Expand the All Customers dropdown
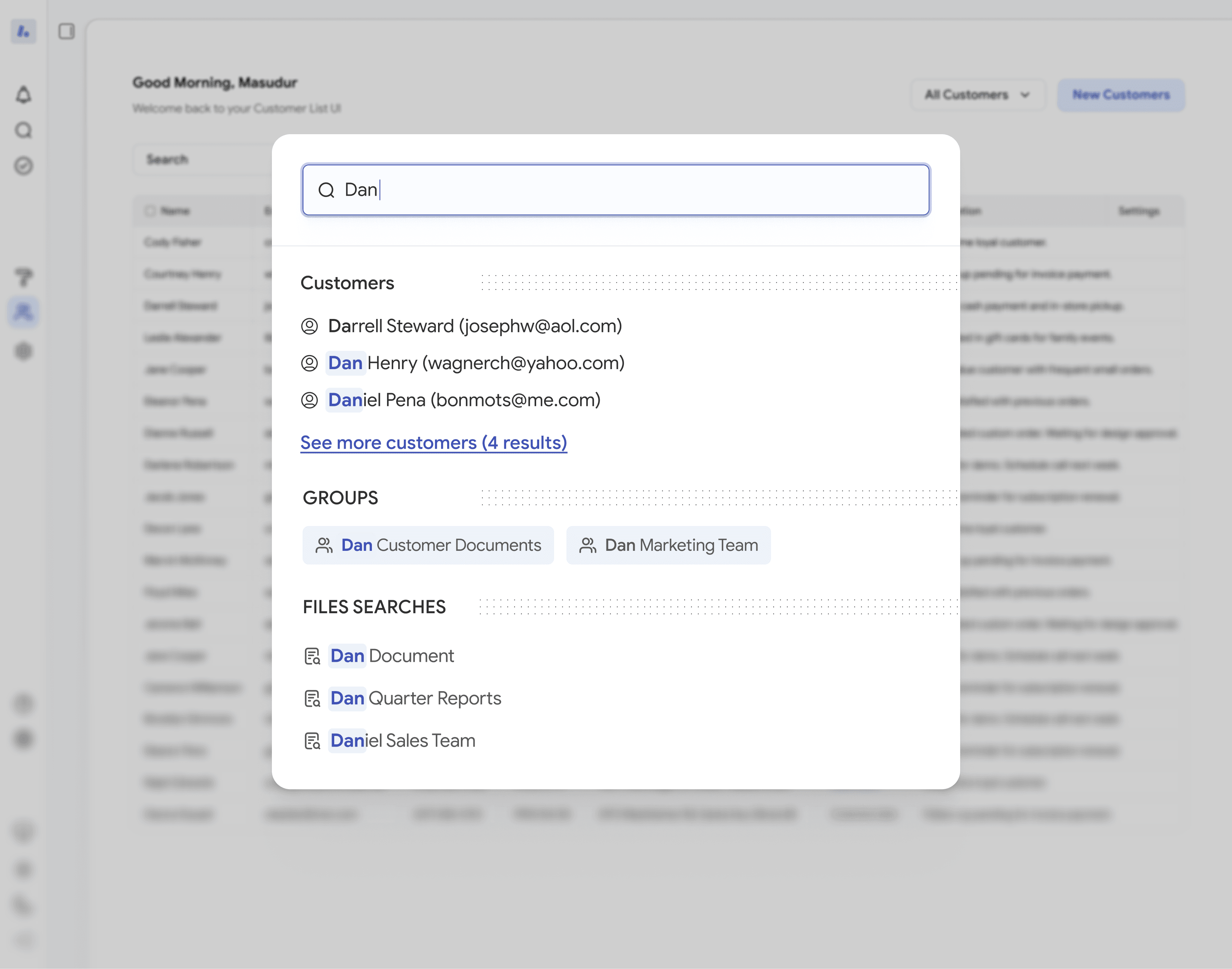1232x969 pixels. pos(977,95)
